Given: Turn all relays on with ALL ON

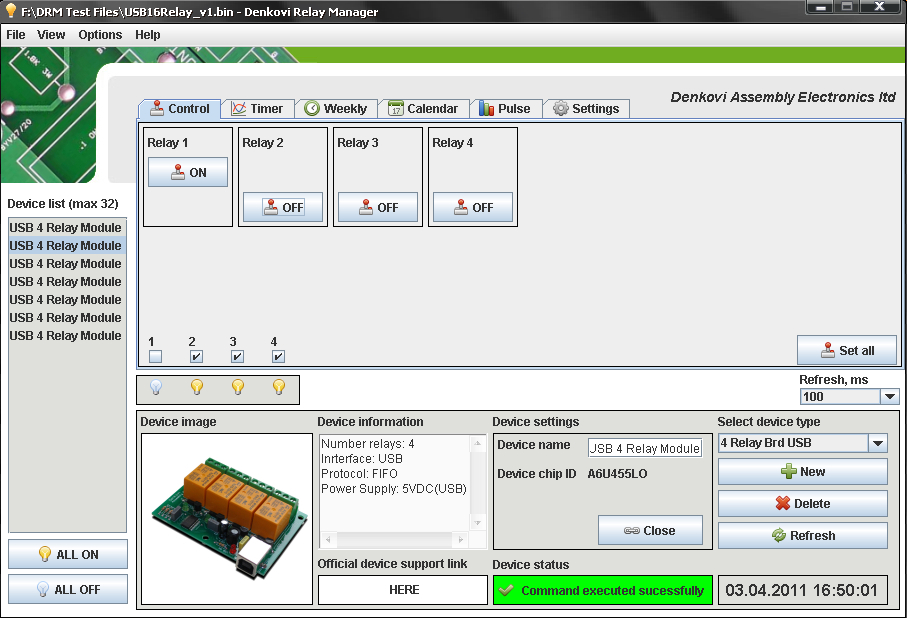Looking at the screenshot, I should (x=68, y=554).
